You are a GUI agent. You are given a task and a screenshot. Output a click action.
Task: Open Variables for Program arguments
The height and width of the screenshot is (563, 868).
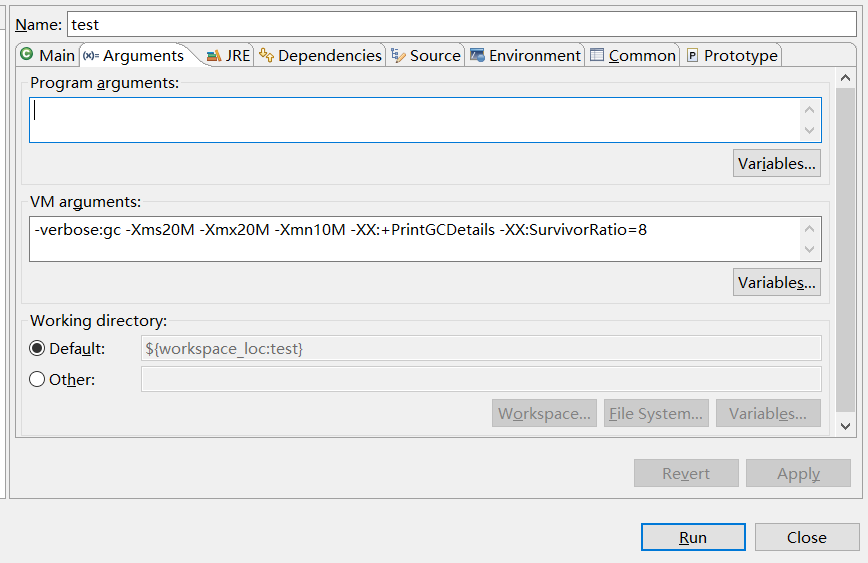coord(776,163)
